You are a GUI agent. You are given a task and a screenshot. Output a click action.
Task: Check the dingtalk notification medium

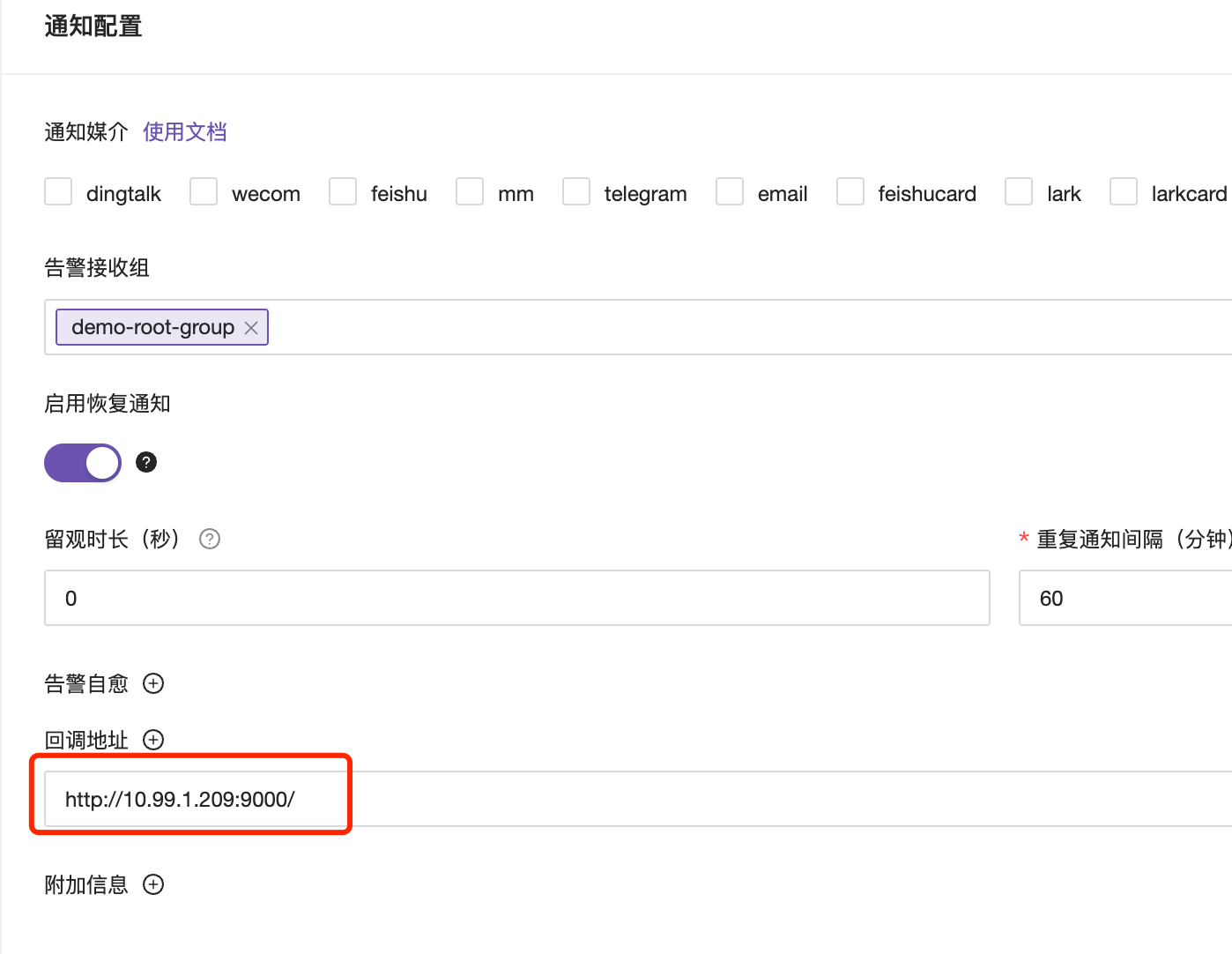click(x=58, y=191)
